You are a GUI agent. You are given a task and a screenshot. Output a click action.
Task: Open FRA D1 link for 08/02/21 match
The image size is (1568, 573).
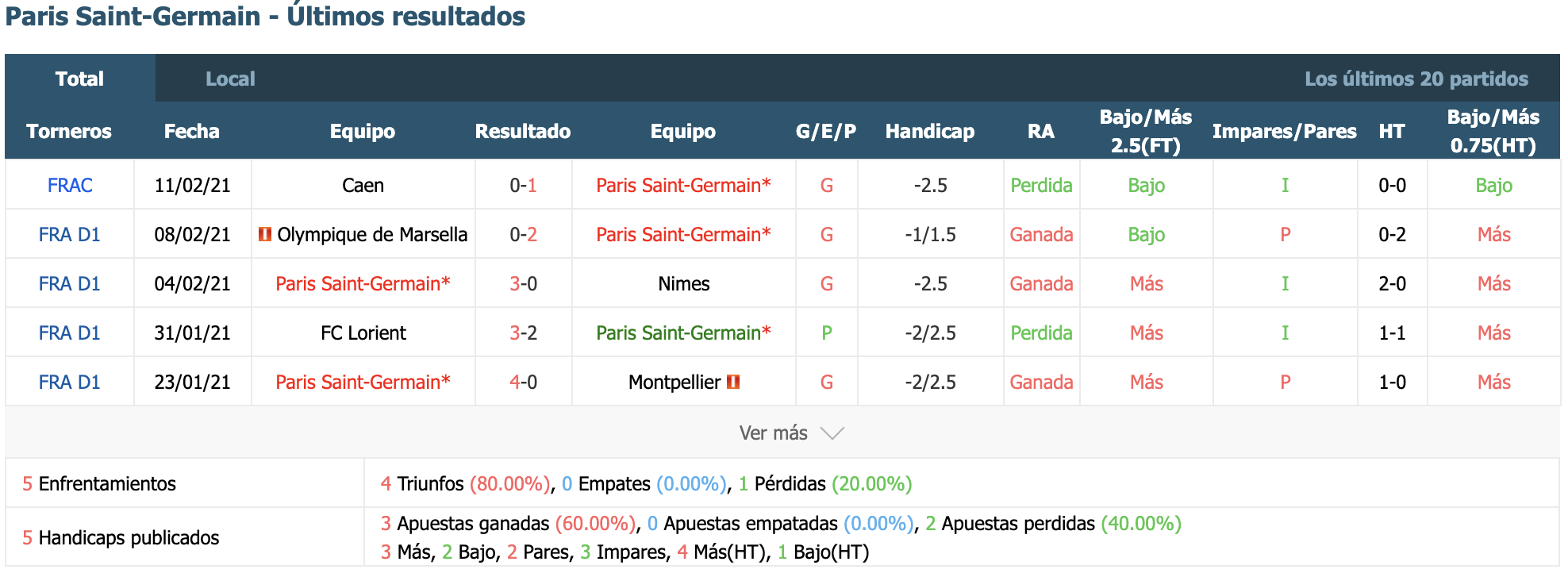pyautogui.click(x=70, y=234)
